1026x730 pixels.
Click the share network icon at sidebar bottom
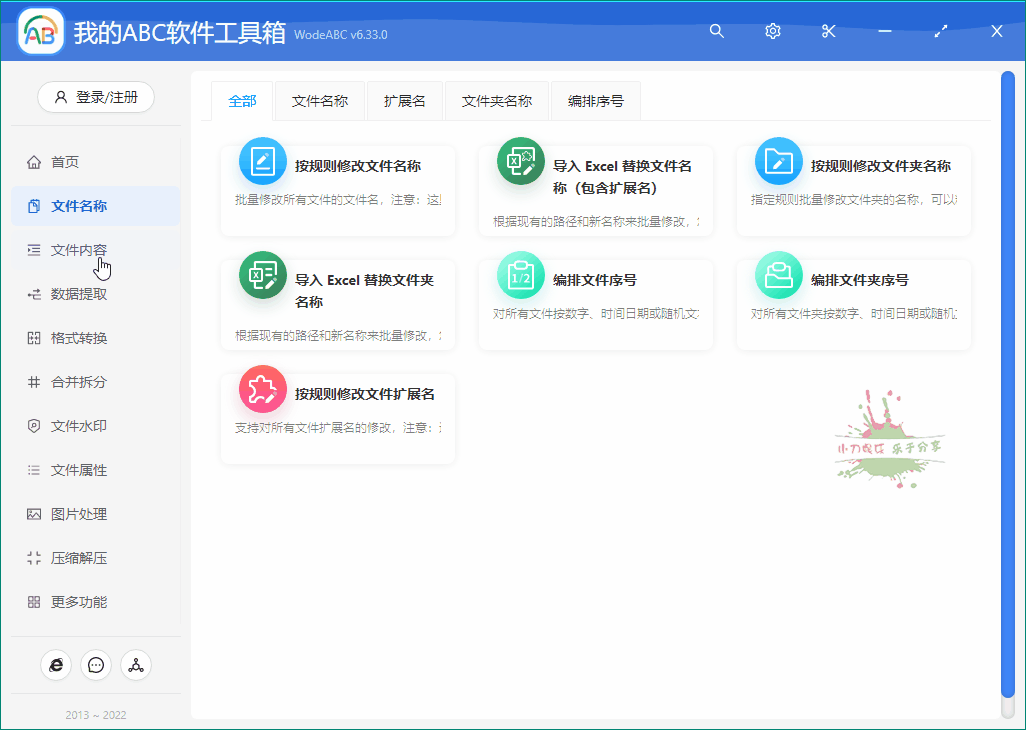click(x=136, y=665)
